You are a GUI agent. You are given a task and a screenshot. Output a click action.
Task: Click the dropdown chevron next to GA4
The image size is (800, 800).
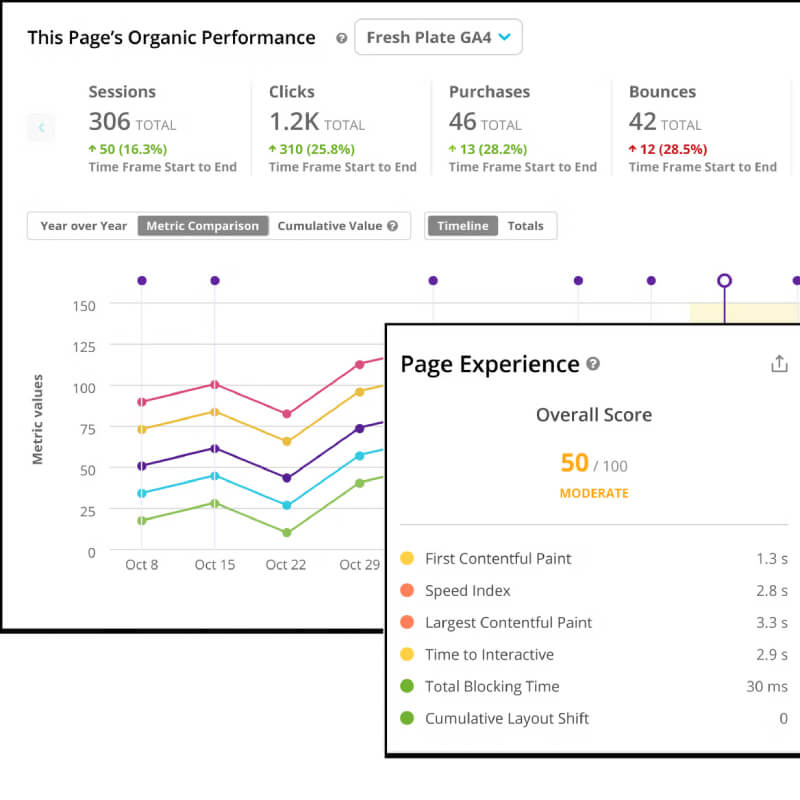(x=505, y=37)
